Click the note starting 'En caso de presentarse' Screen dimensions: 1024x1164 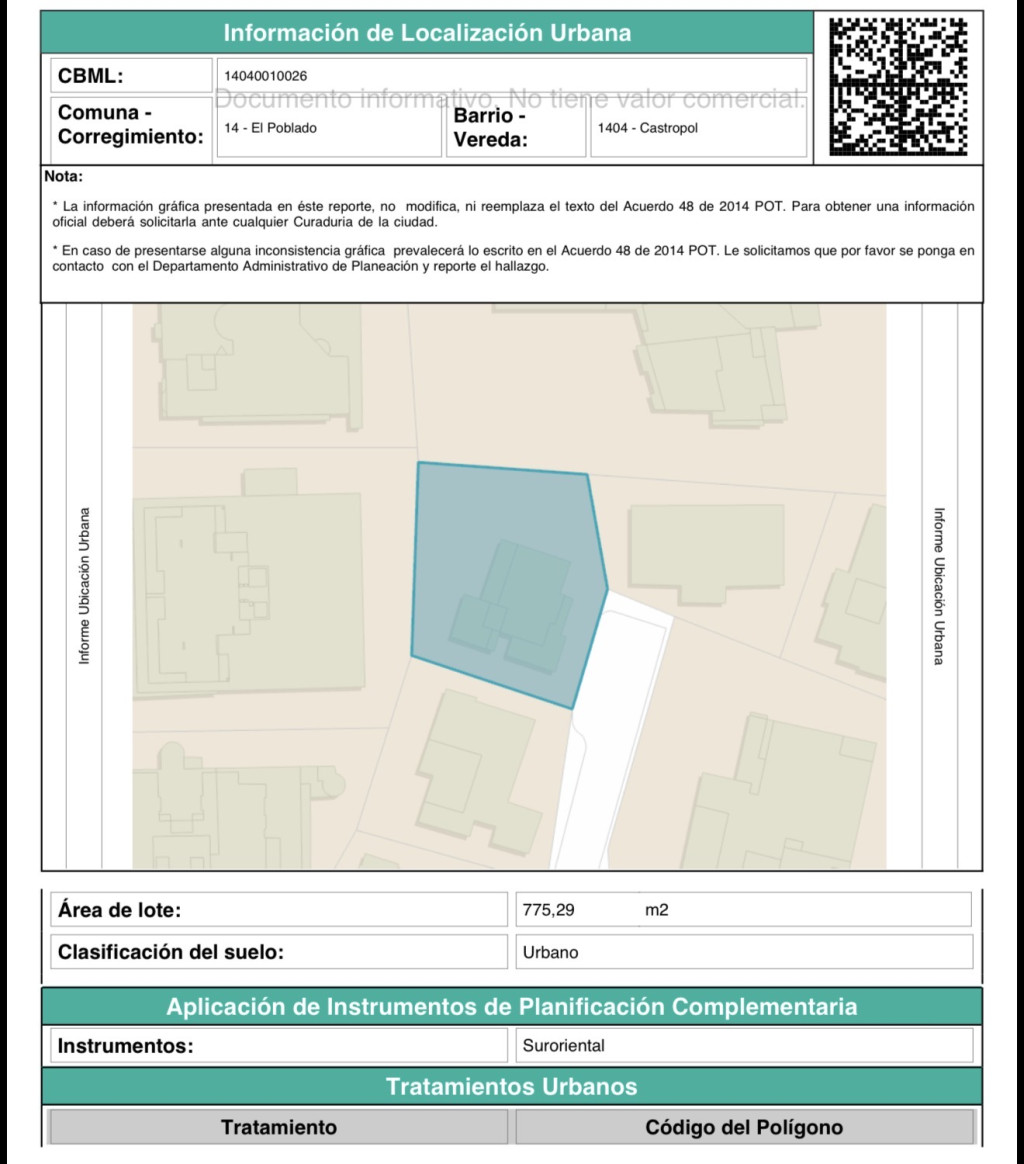click(513, 258)
